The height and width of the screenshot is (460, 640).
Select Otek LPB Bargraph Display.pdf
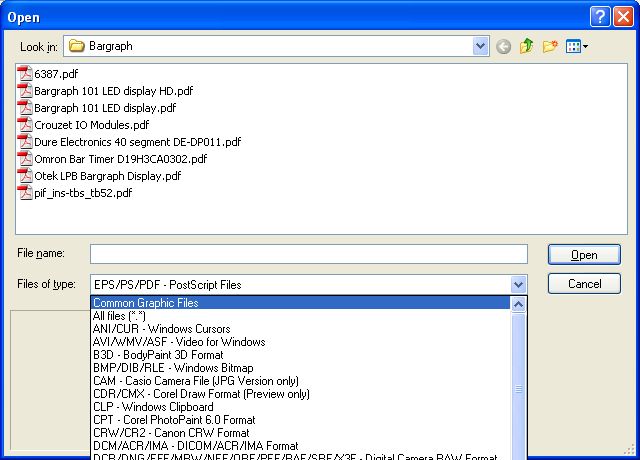[107, 176]
